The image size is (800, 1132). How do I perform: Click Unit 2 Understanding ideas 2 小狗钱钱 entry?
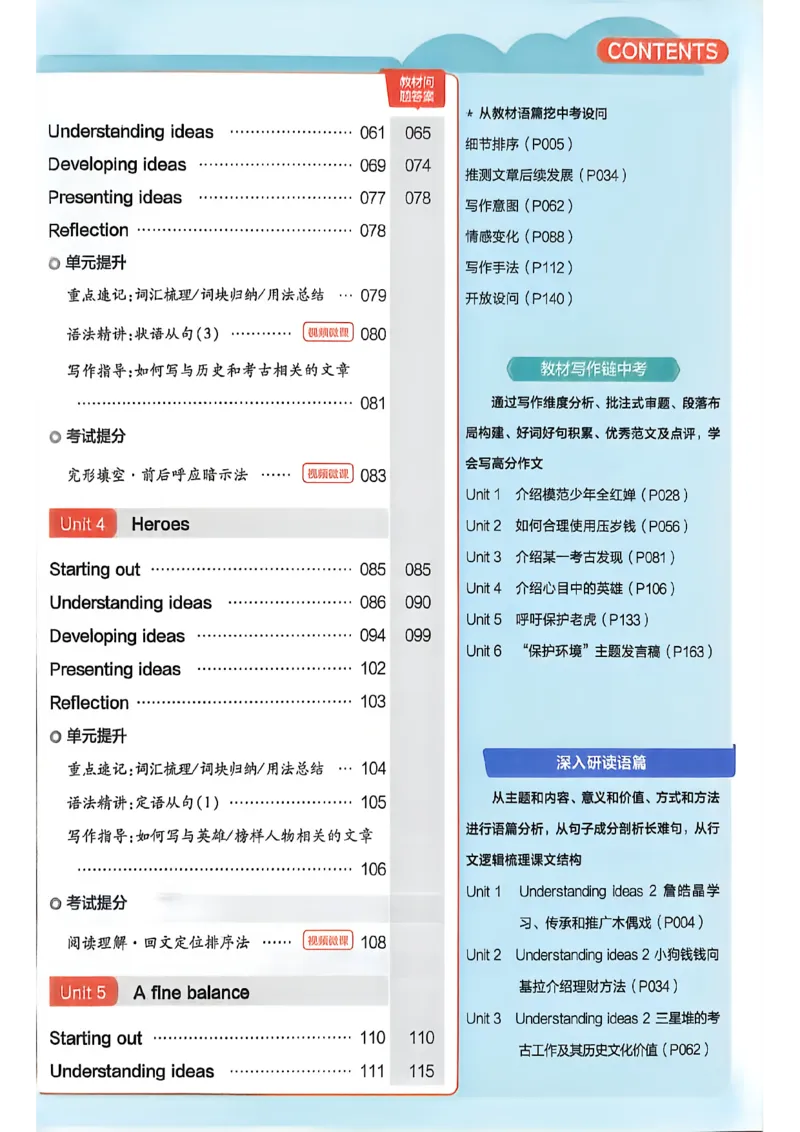[593, 970]
